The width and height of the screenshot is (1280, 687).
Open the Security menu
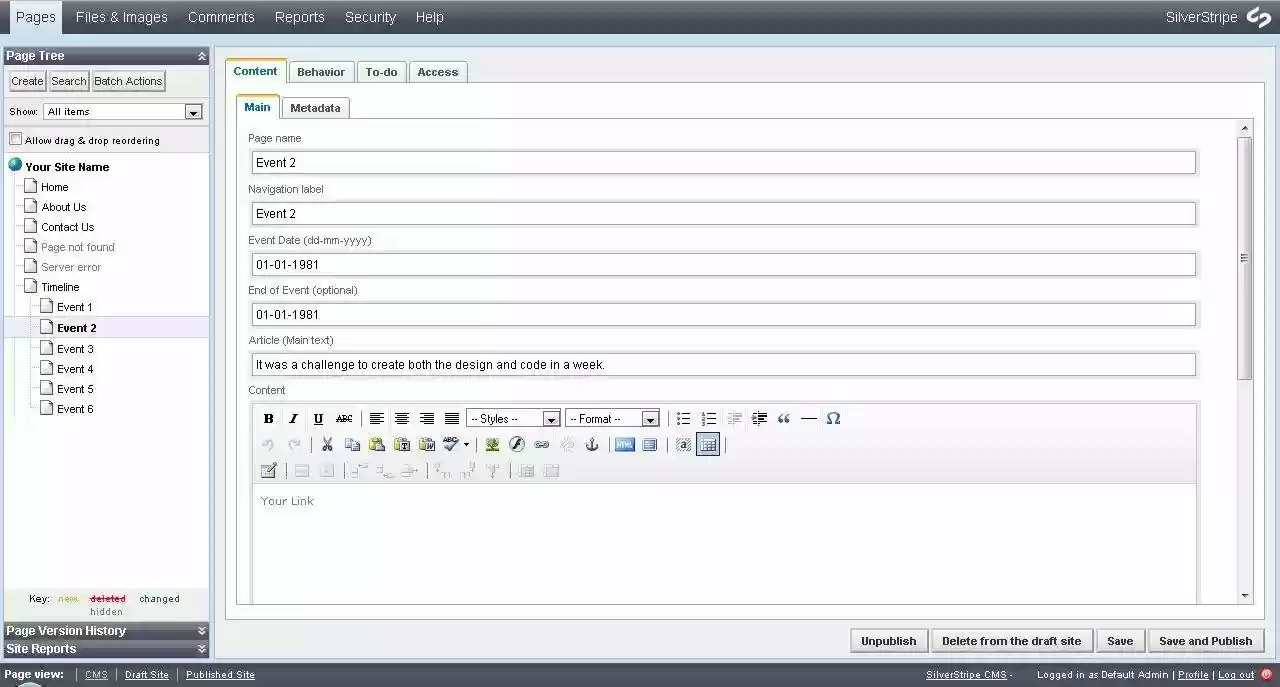tap(370, 17)
